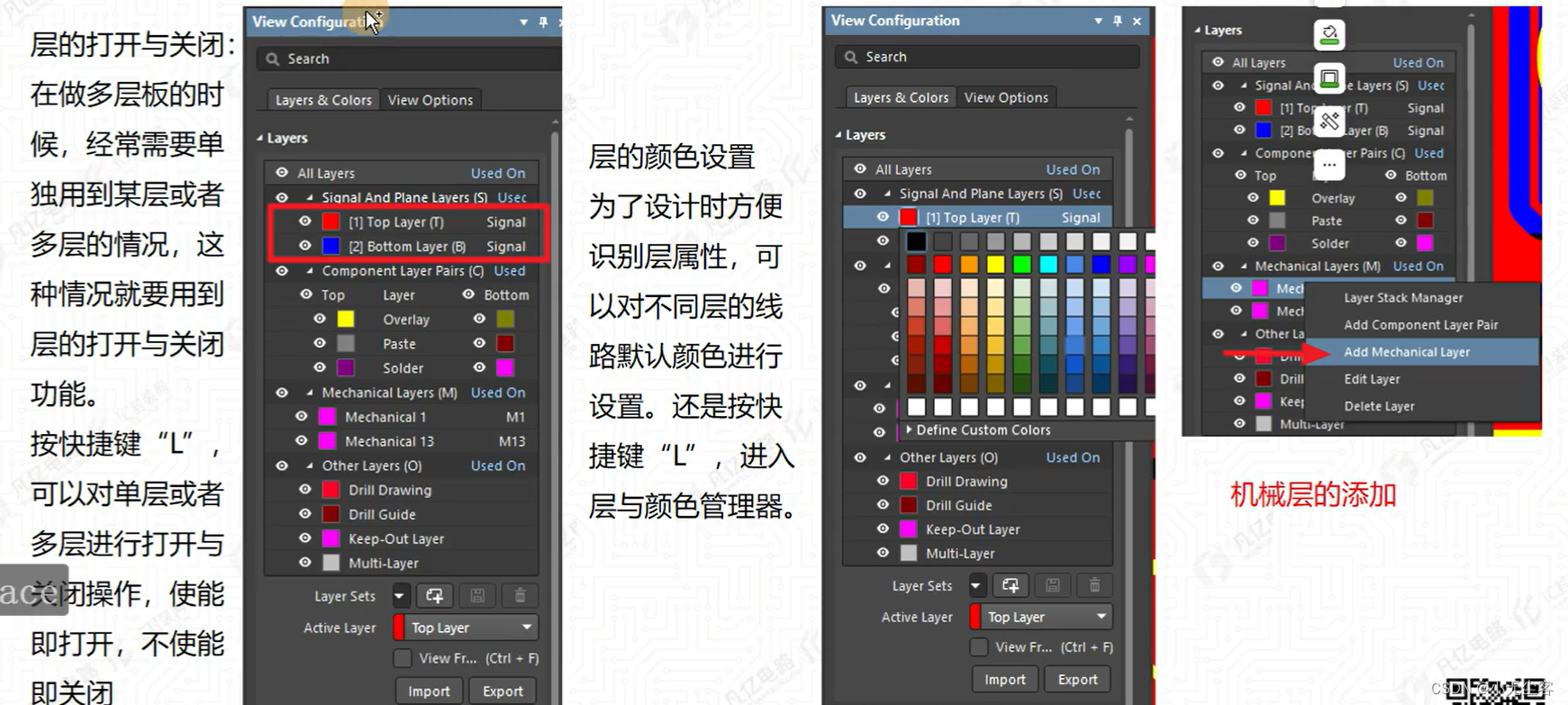This screenshot has height=705, width=1568.
Task: Click Import button in middle panel
Action: pos(1005,680)
